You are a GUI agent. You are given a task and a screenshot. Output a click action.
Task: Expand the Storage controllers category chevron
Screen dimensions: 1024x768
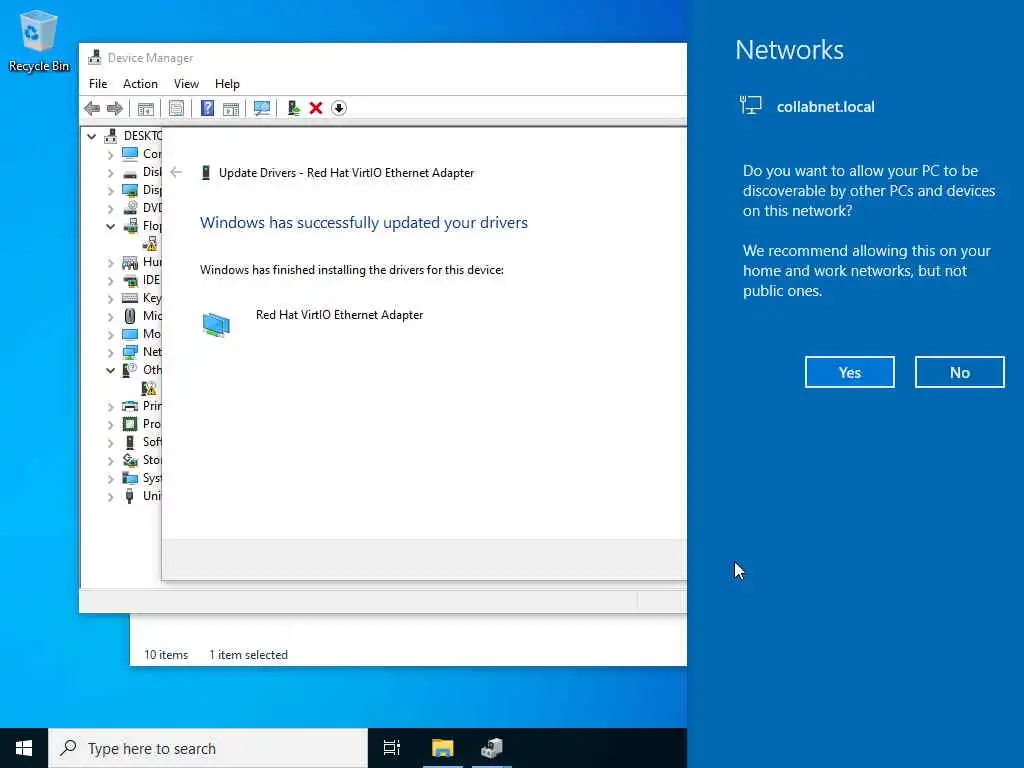click(110, 461)
